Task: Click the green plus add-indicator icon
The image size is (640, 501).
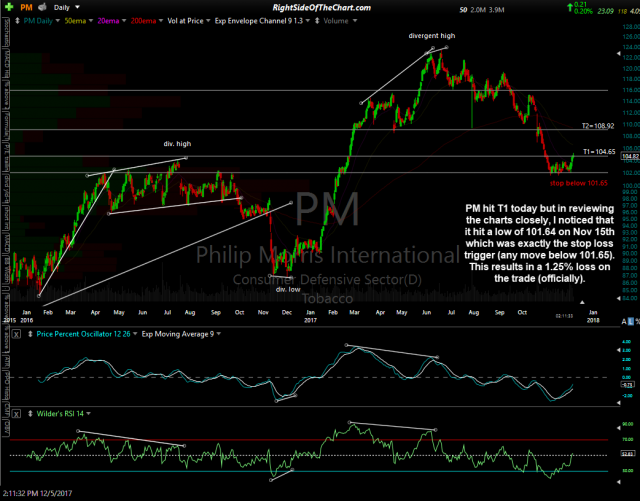Action: coord(9,7)
